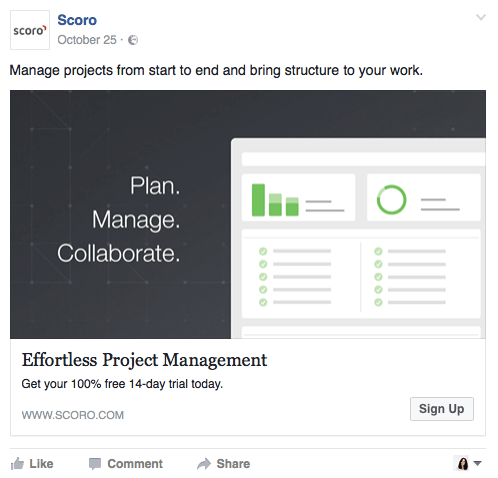Click third green checkmark in left list
Screen dimensions: 498x478
pyautogui.click(x=263, y=277)
